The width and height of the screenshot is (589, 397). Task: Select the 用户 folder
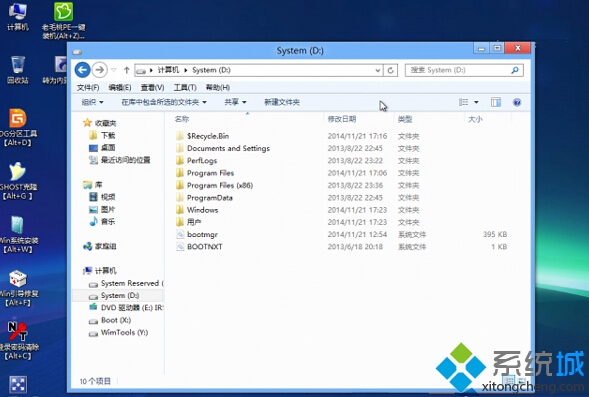click(194, 222)
